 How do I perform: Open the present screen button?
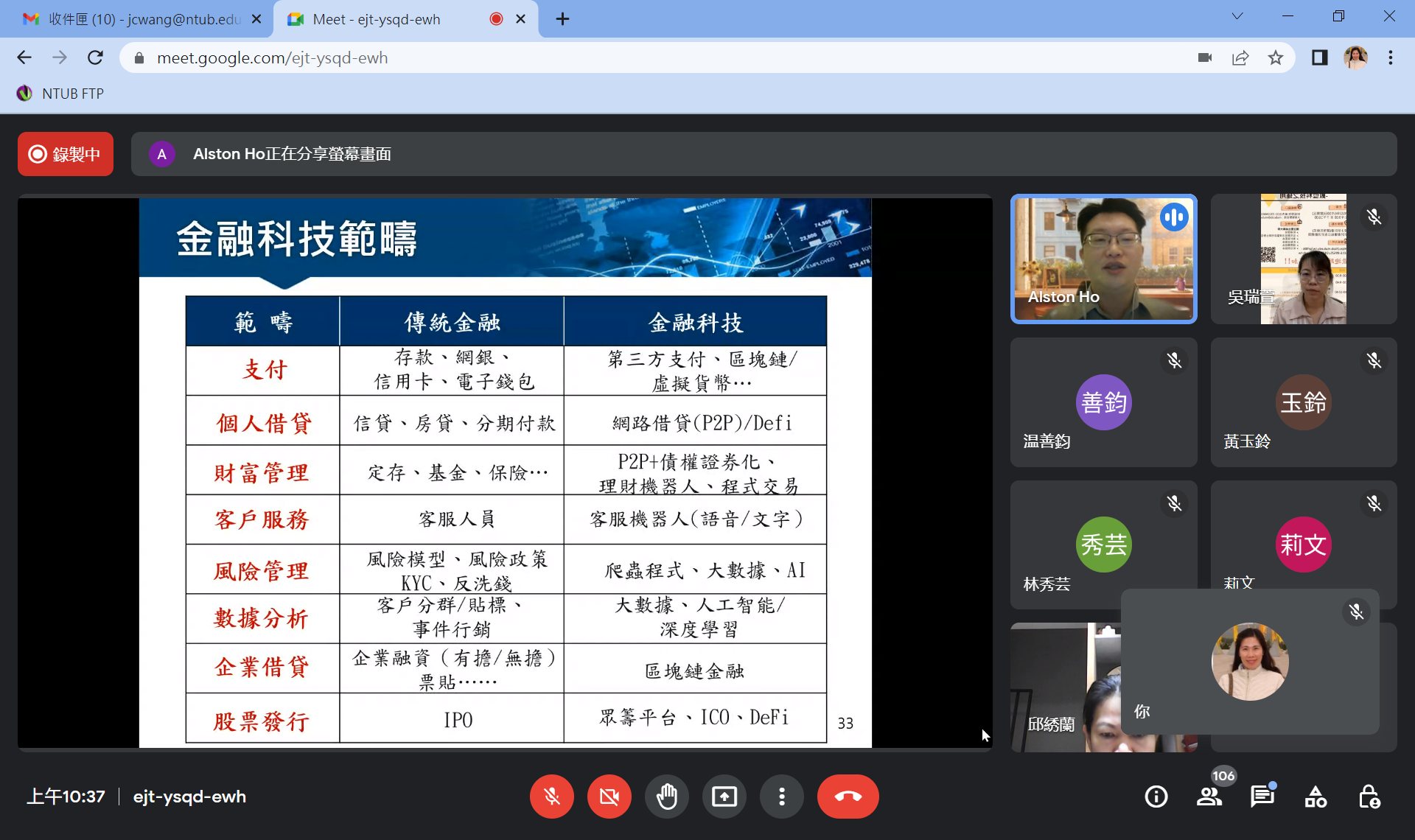click(724, 797)
